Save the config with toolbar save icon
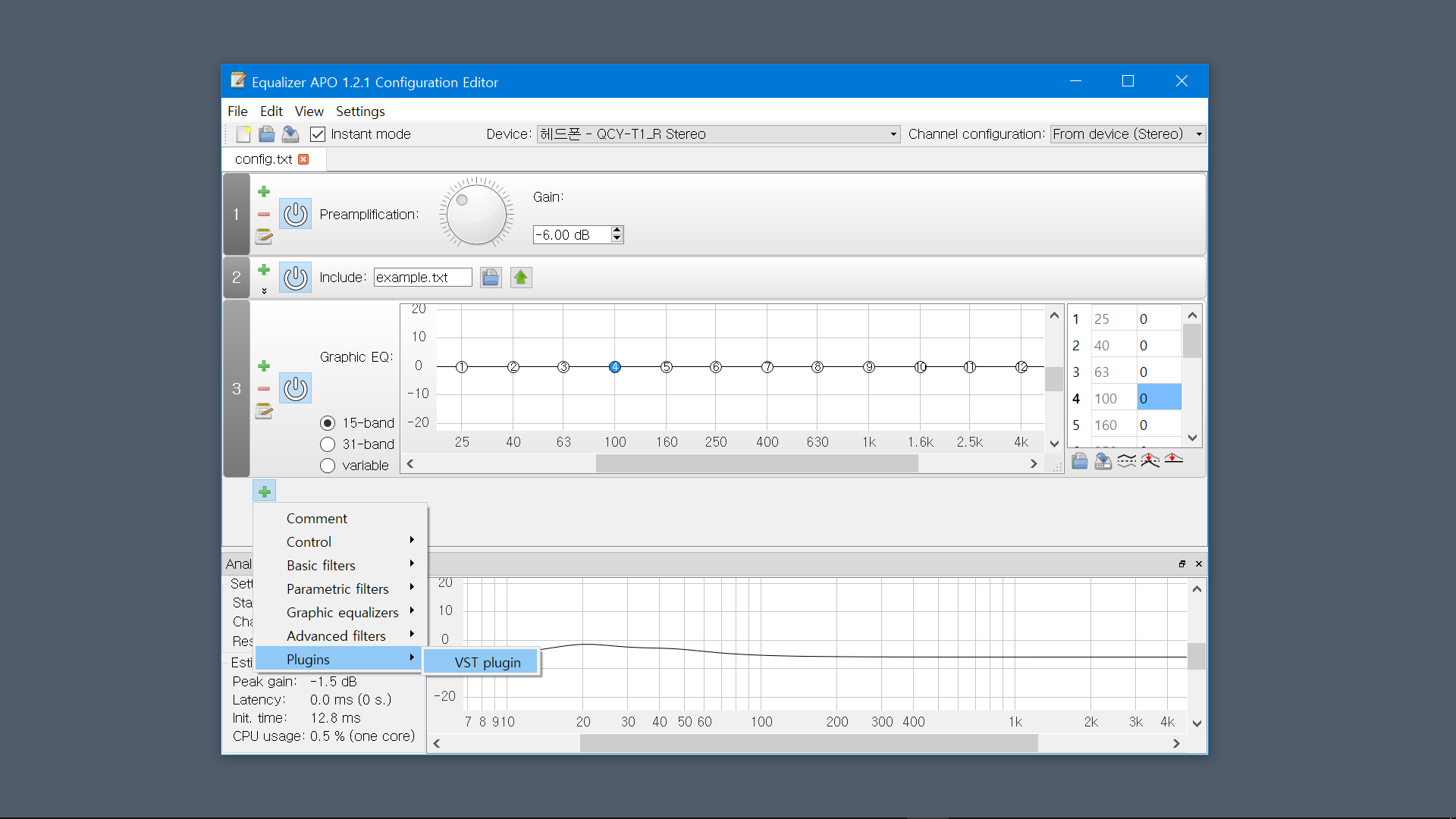The height and width of the screenshot is (819, 1456). [x=290, y=134]
